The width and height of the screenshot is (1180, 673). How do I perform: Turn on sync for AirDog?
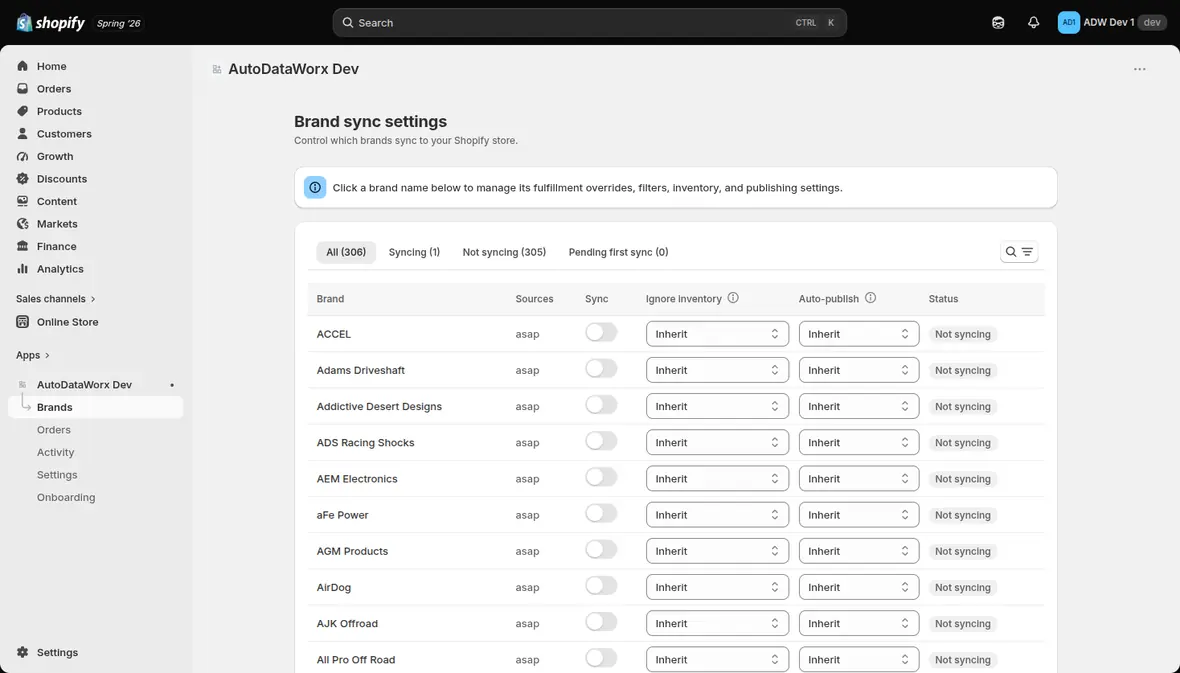click(601, 586)
